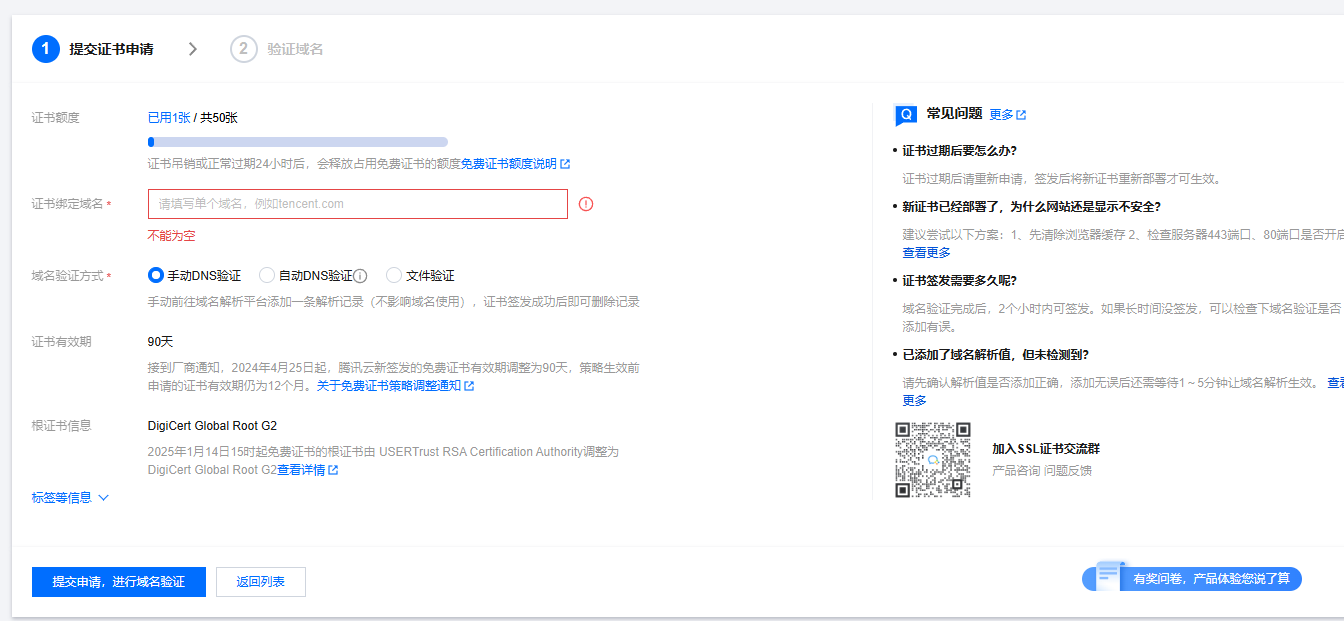Click the 证书绑定域名 input field
The width and height of the screenshot is (1344, 621).
(x=358, y=204)
